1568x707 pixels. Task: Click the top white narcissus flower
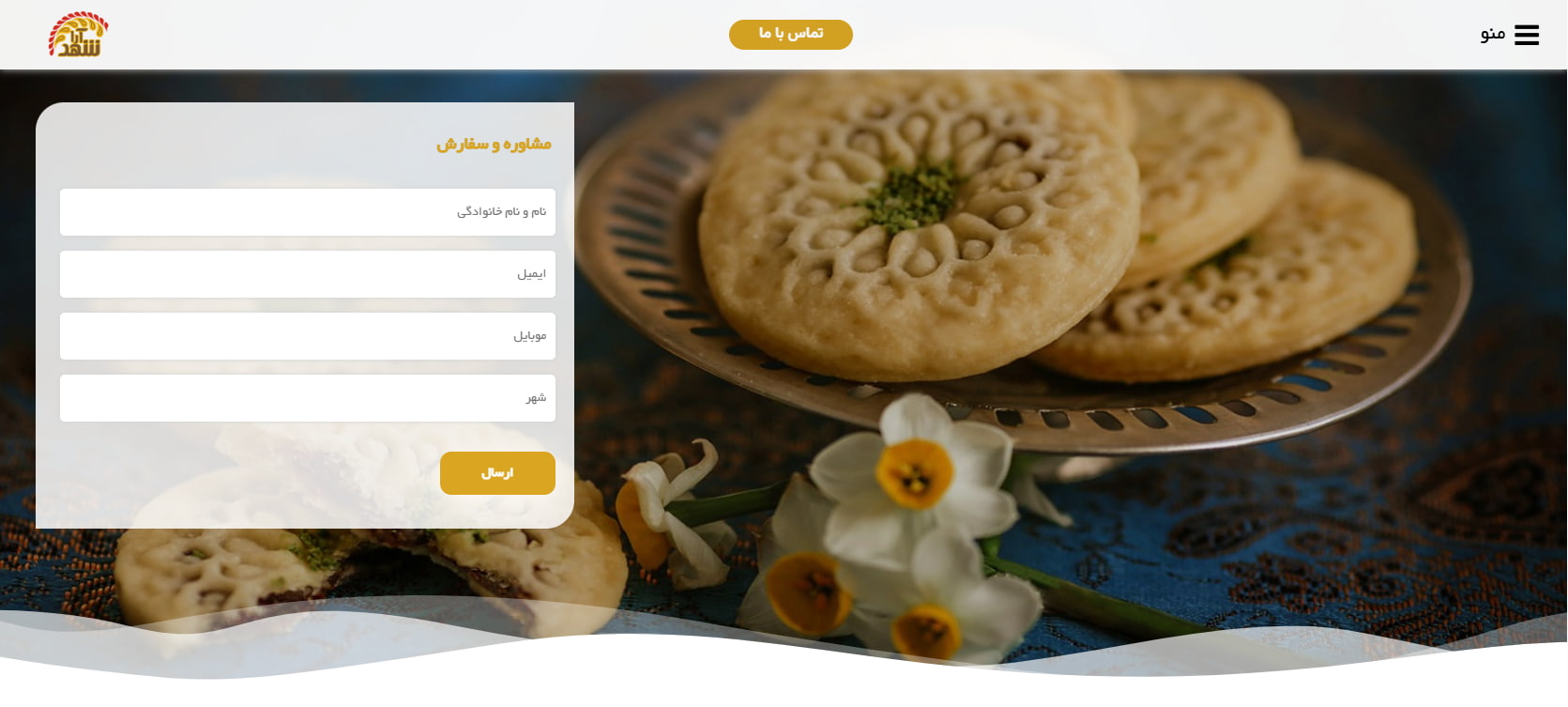(912, 474)
